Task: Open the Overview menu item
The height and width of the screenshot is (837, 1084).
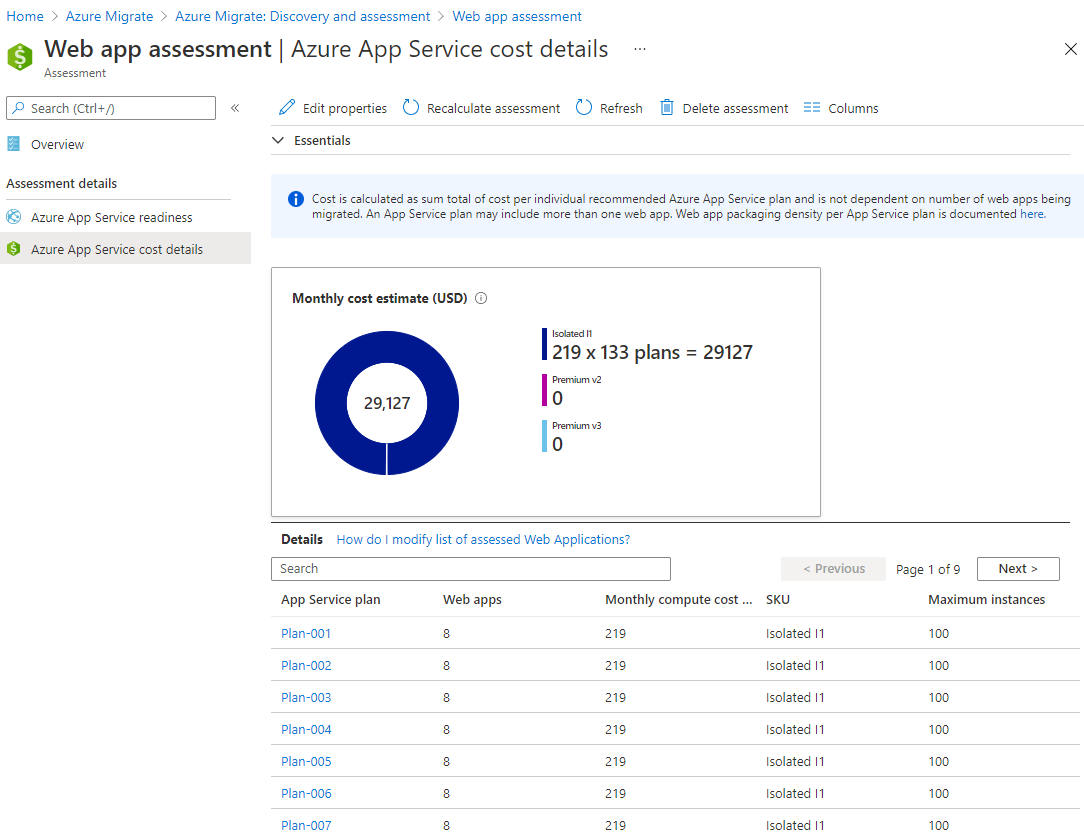Action: tap(57, 145)
